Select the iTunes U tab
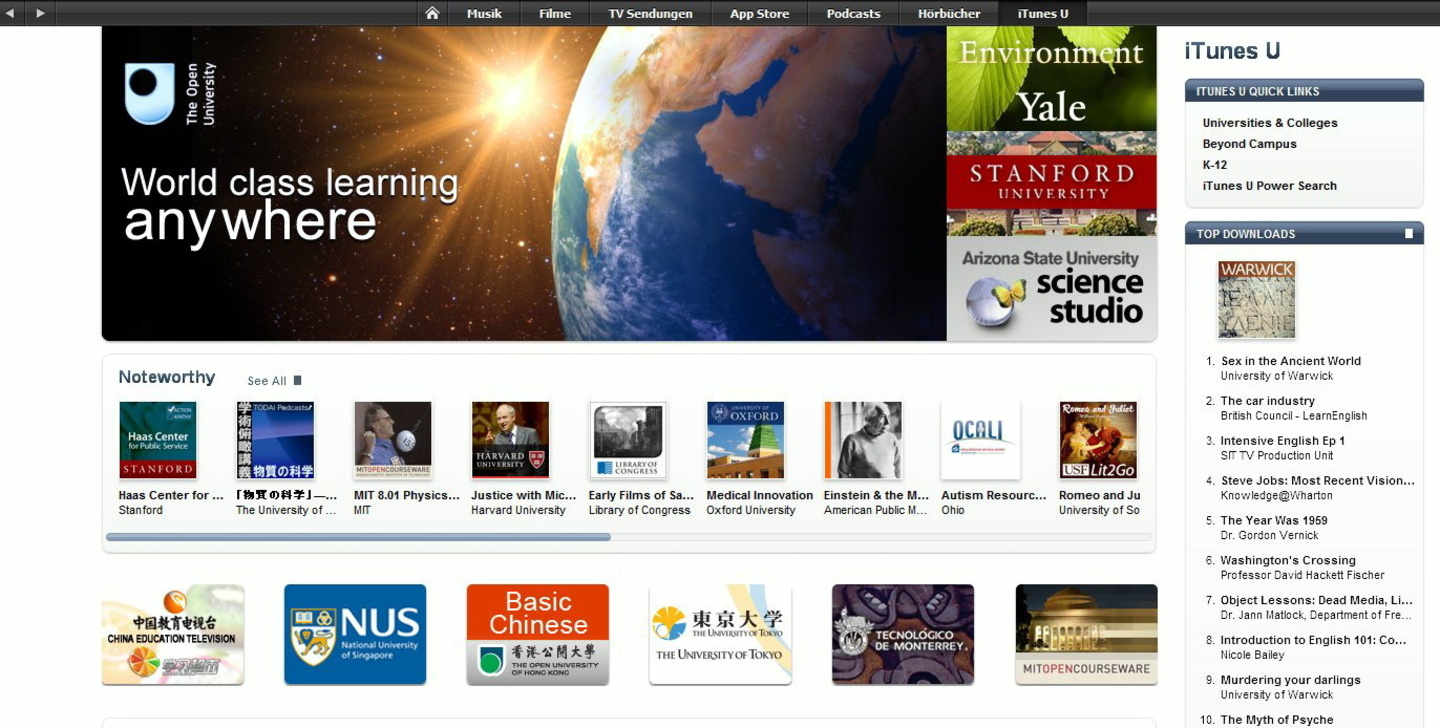 1042,13
